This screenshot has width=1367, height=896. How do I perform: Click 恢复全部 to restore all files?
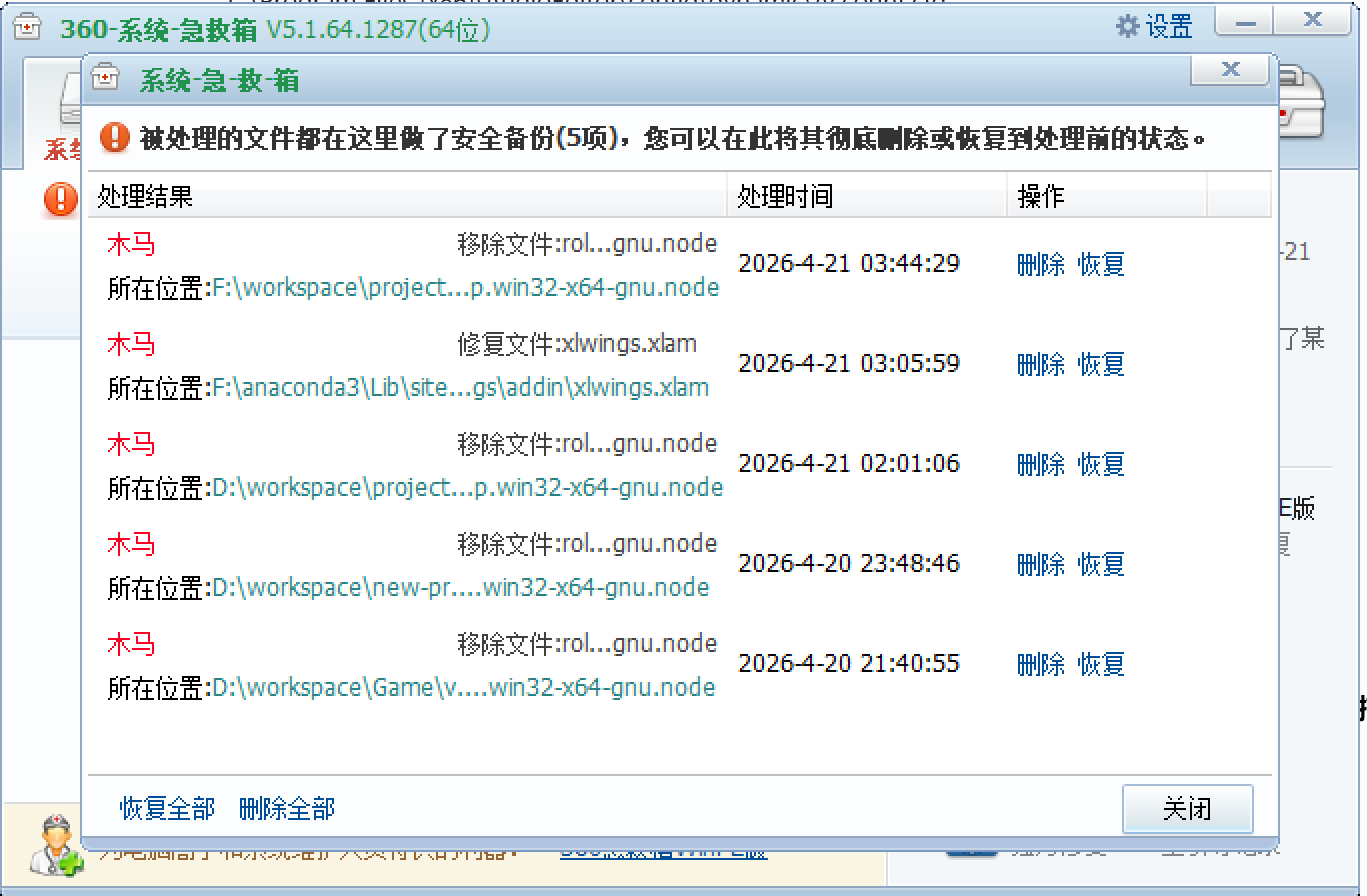167,808
